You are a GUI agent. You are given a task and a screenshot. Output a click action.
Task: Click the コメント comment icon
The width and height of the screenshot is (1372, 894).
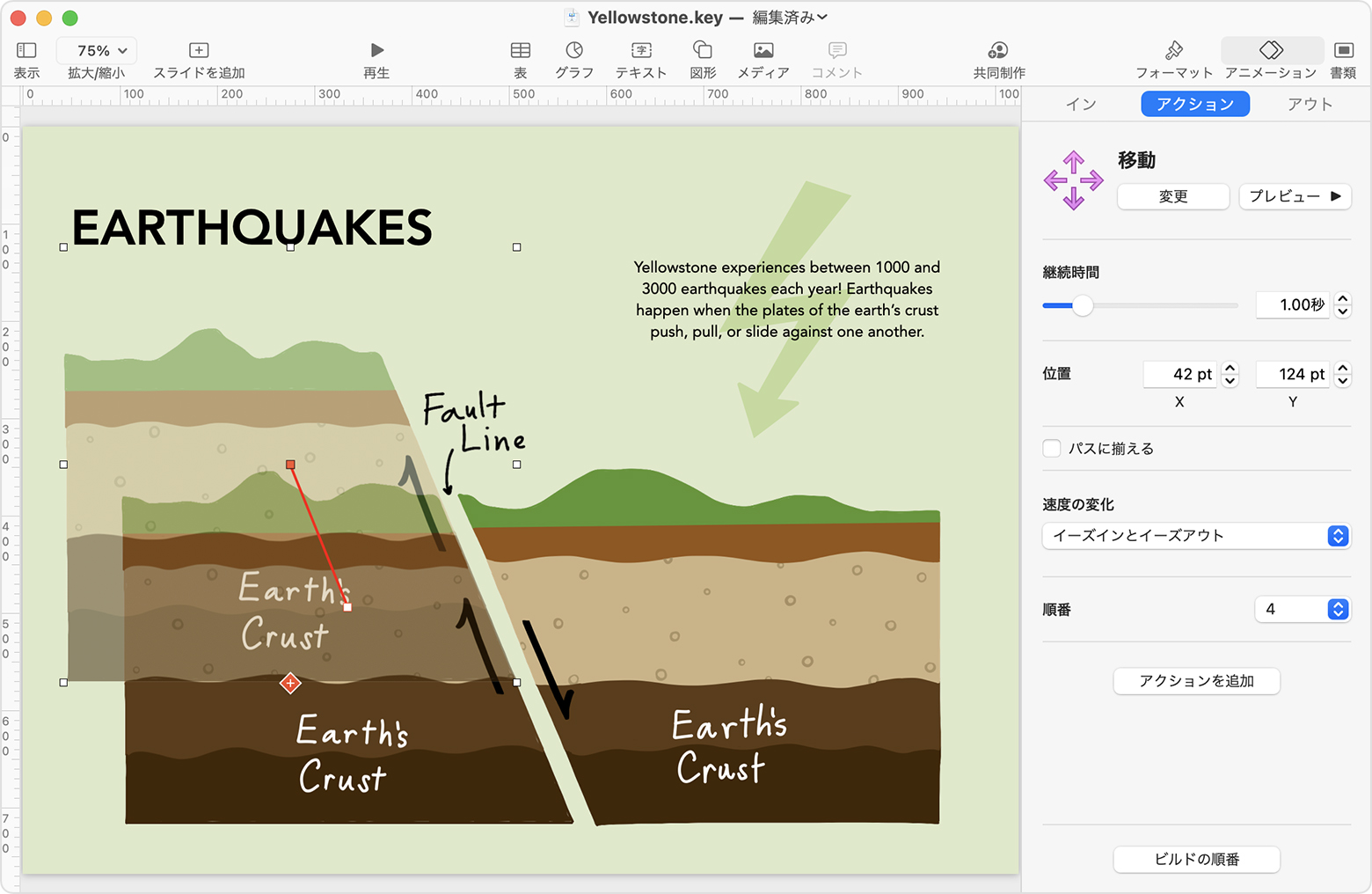tap(837, 50)
